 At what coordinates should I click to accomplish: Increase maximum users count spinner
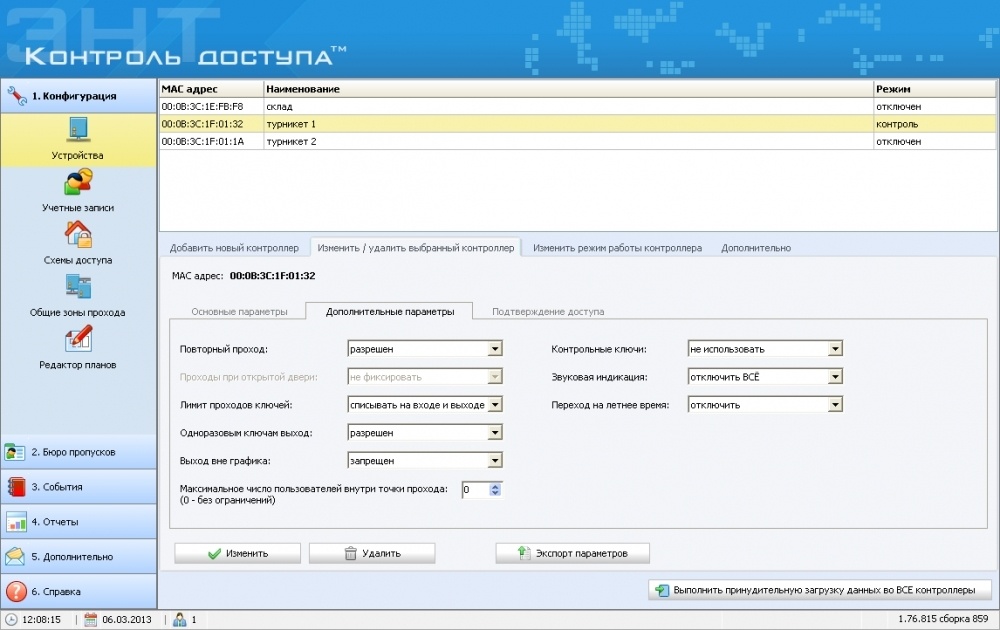(x=496, y=487)
